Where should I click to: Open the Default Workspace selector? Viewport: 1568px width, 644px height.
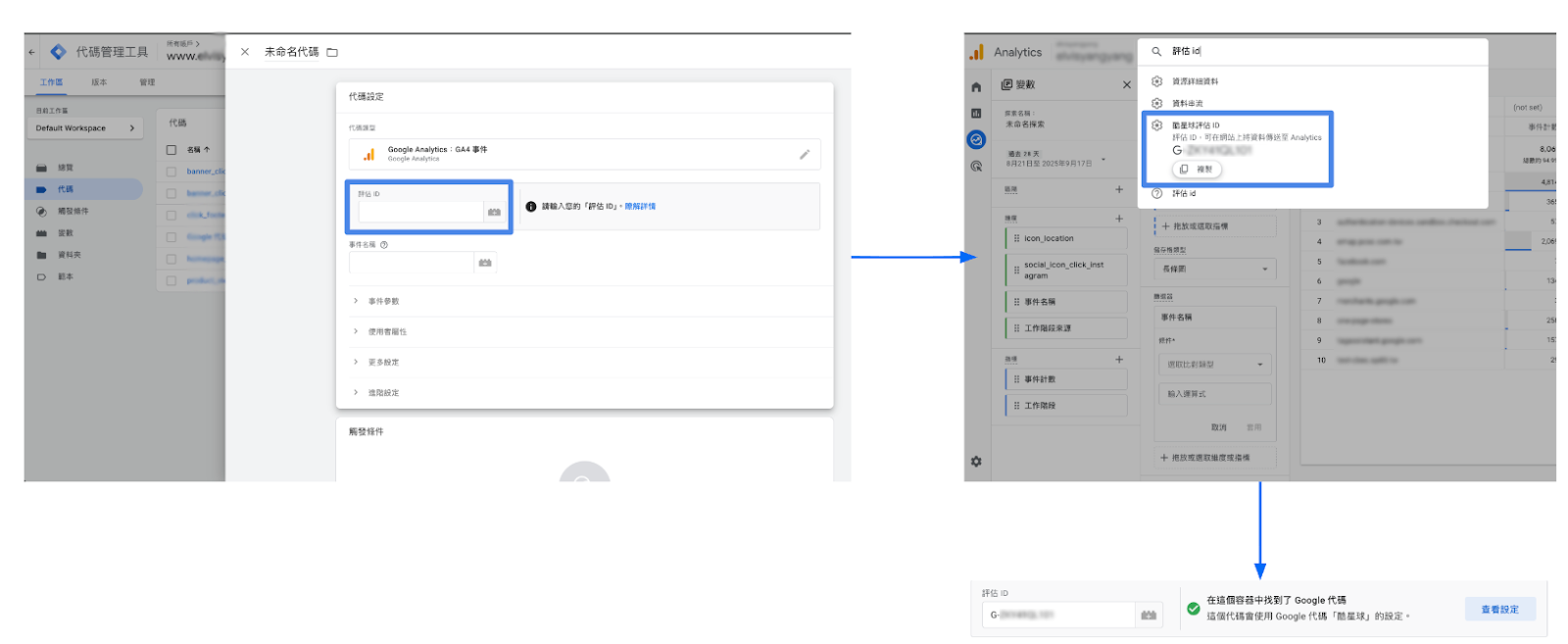(85, 128)
